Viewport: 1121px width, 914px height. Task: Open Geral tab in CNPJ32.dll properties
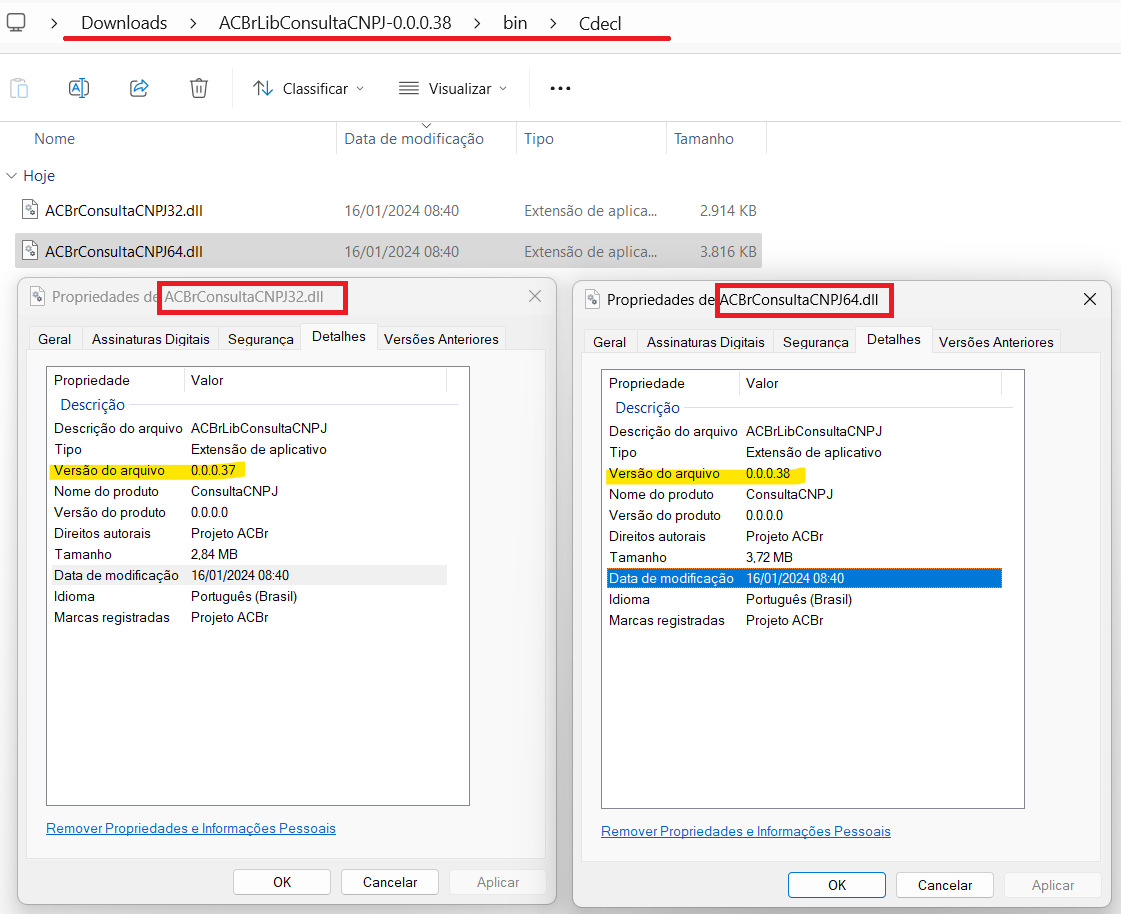[54, 339]
